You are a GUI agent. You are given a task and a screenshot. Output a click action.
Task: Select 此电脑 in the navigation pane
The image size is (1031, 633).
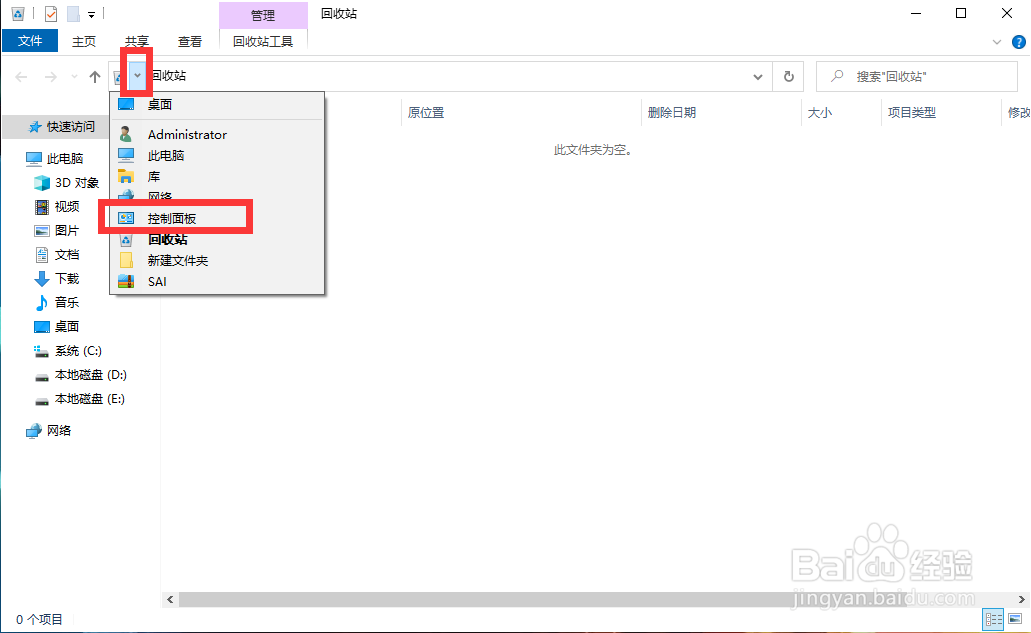(x=64, y=158)
